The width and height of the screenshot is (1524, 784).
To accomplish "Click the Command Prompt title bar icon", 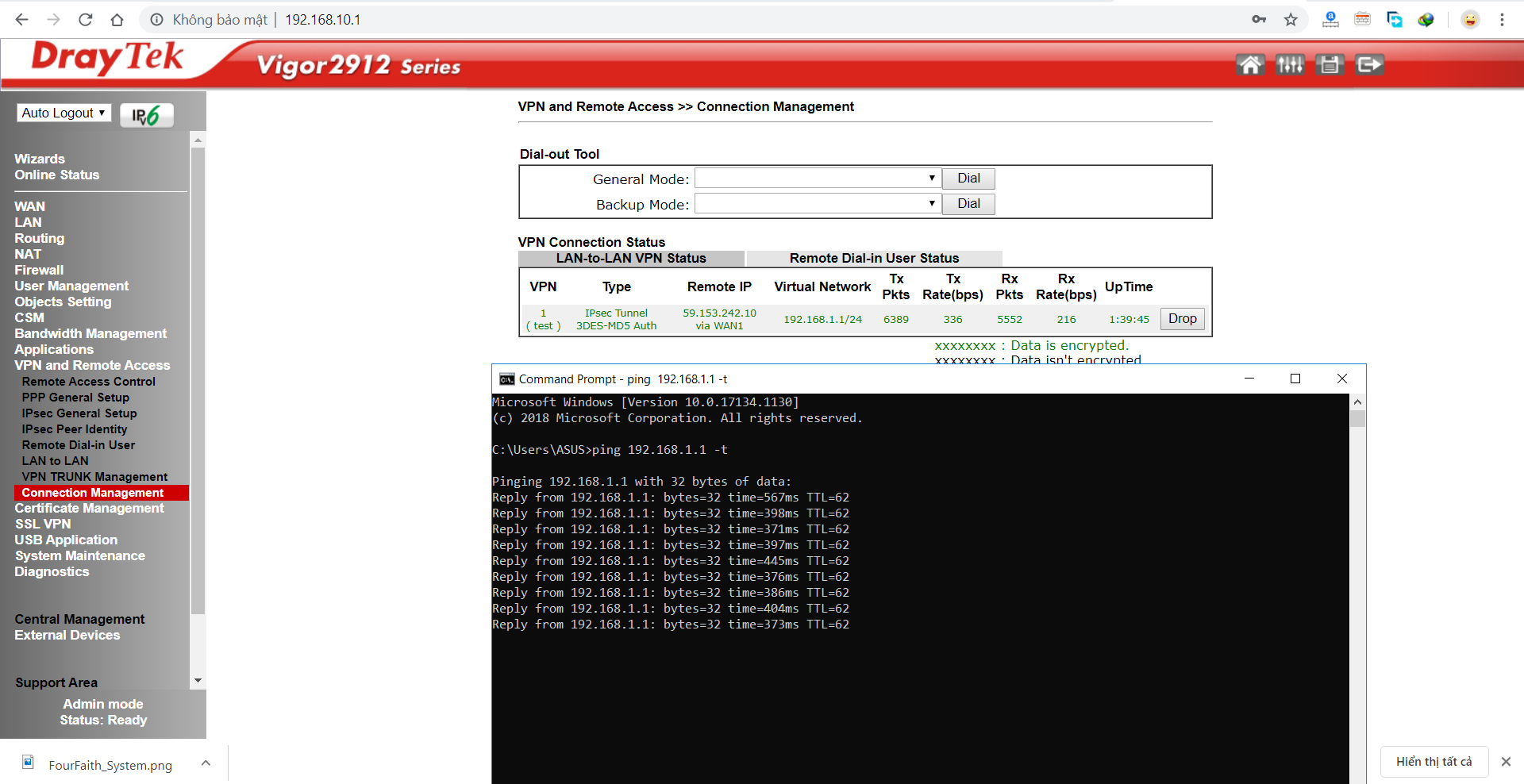I will click(506, 379).
